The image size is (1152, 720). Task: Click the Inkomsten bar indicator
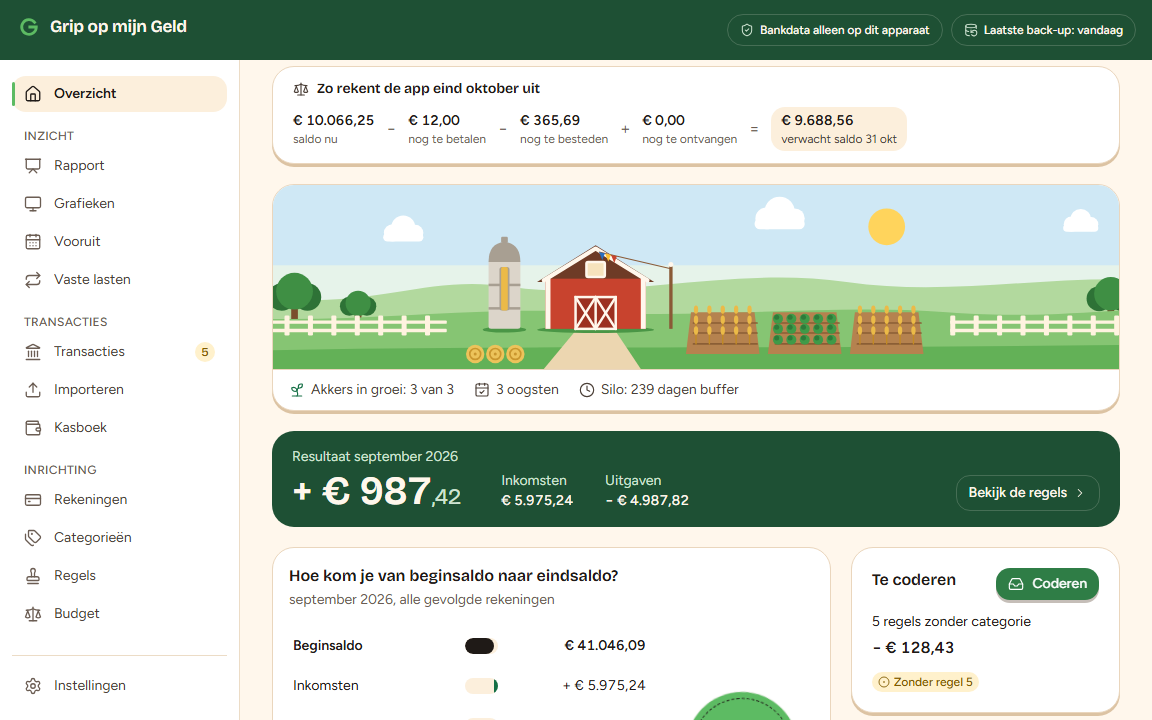[x=480, y=686]
